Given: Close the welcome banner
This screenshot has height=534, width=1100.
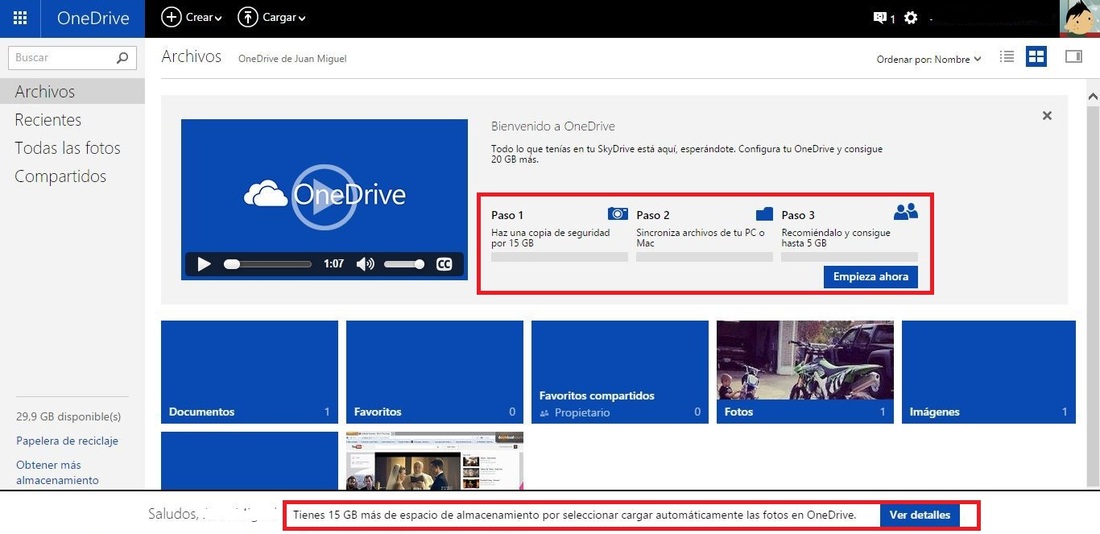Looking at the screenshot, I should (1047, 116).
